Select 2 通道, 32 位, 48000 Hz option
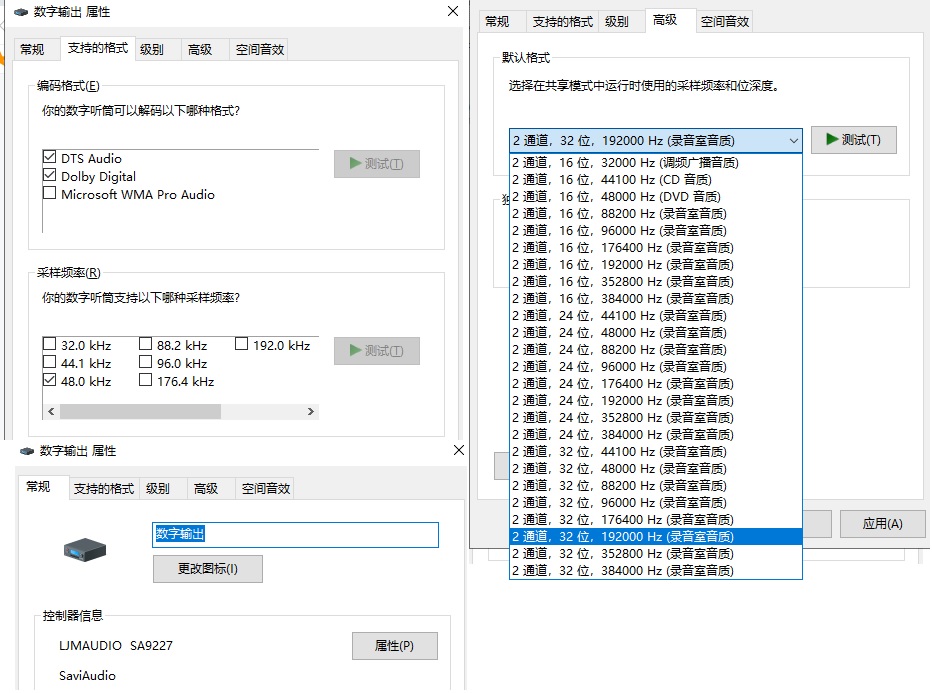The height and width of the screenshot is (693, 932). tap(656, 468)
